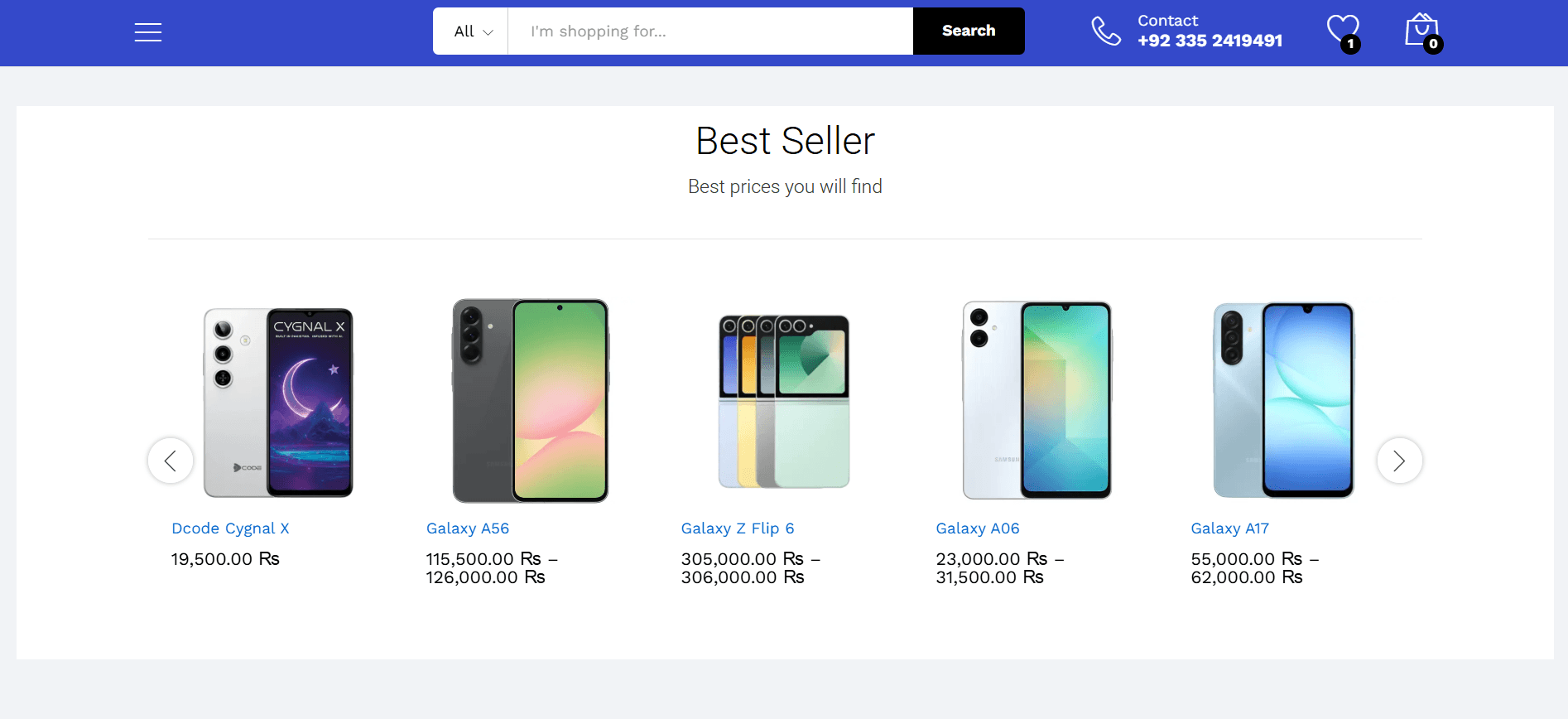The width and height of the screenshot is (1568, 719).
Task: Open the Galaxy A06 product link
Action: pyautogui.click(x=978, y=528)
